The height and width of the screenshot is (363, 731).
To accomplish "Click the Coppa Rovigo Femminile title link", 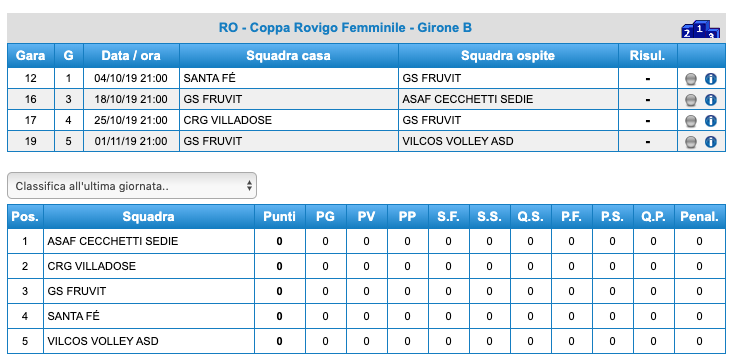I will pos(345,28).
